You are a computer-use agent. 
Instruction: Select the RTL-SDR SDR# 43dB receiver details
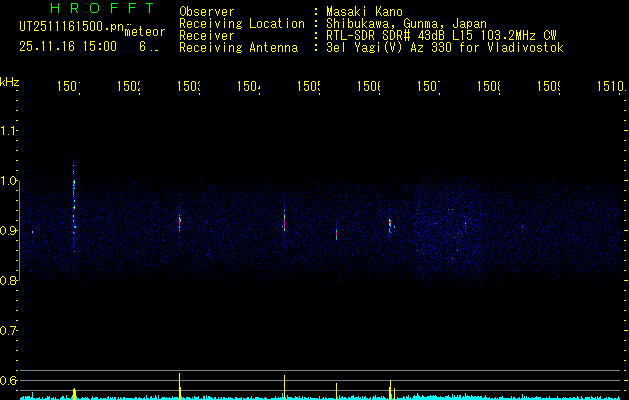441,36
